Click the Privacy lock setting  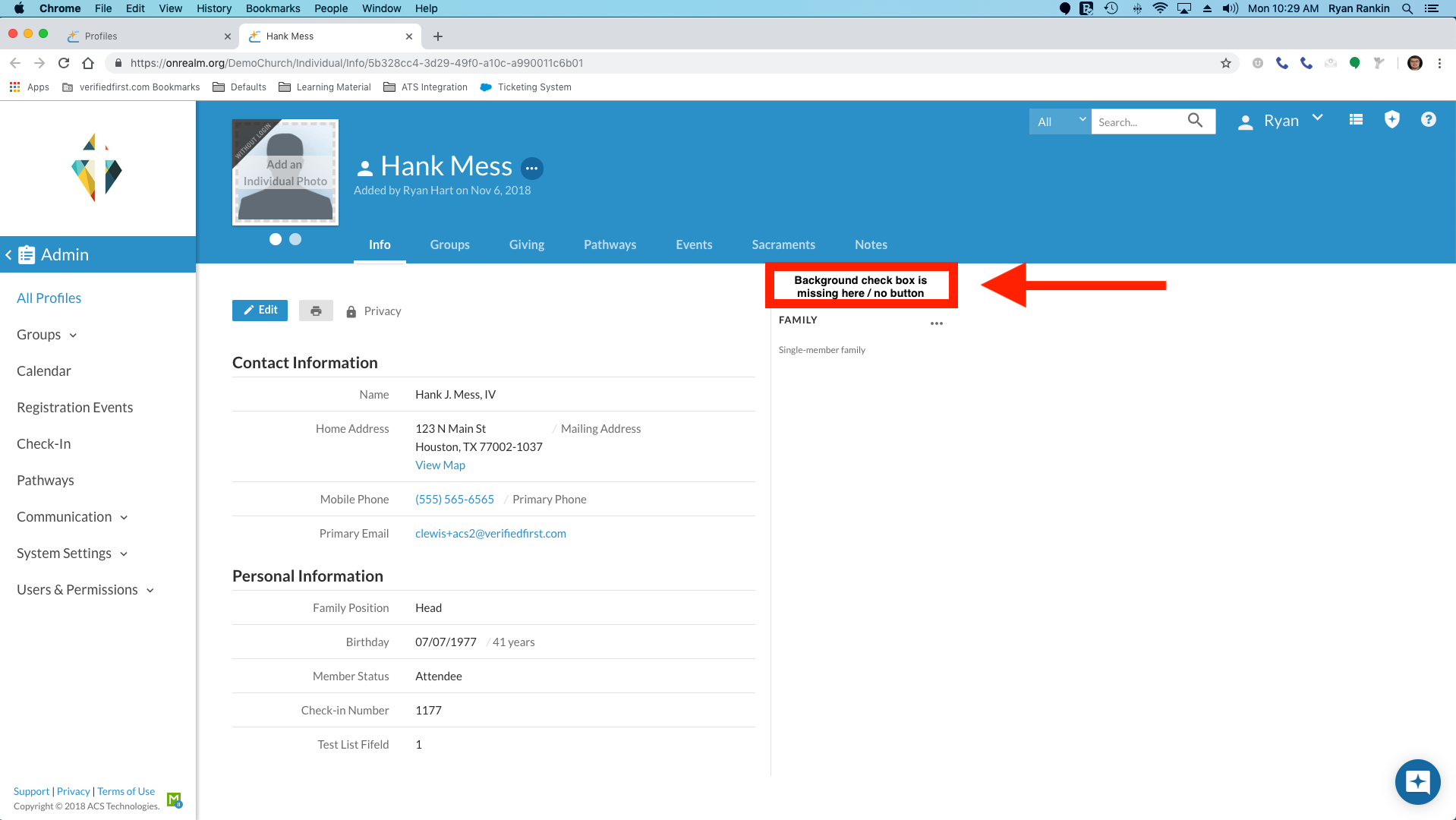[373, 311]
